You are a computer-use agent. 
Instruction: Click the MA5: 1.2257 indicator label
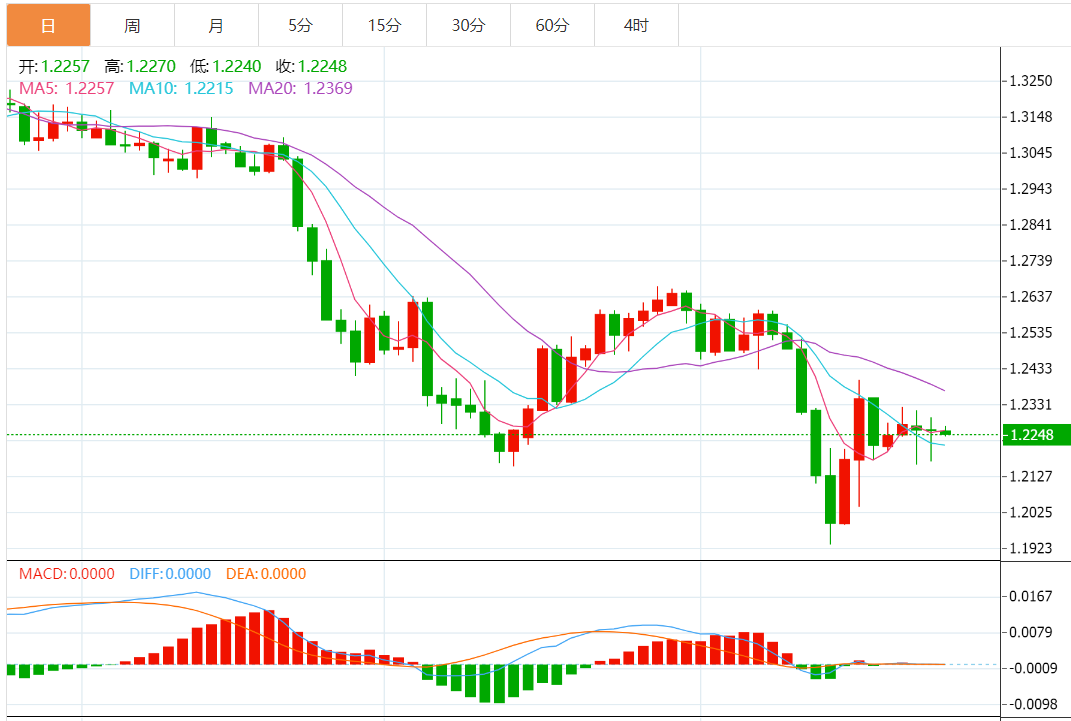point(66,88)
